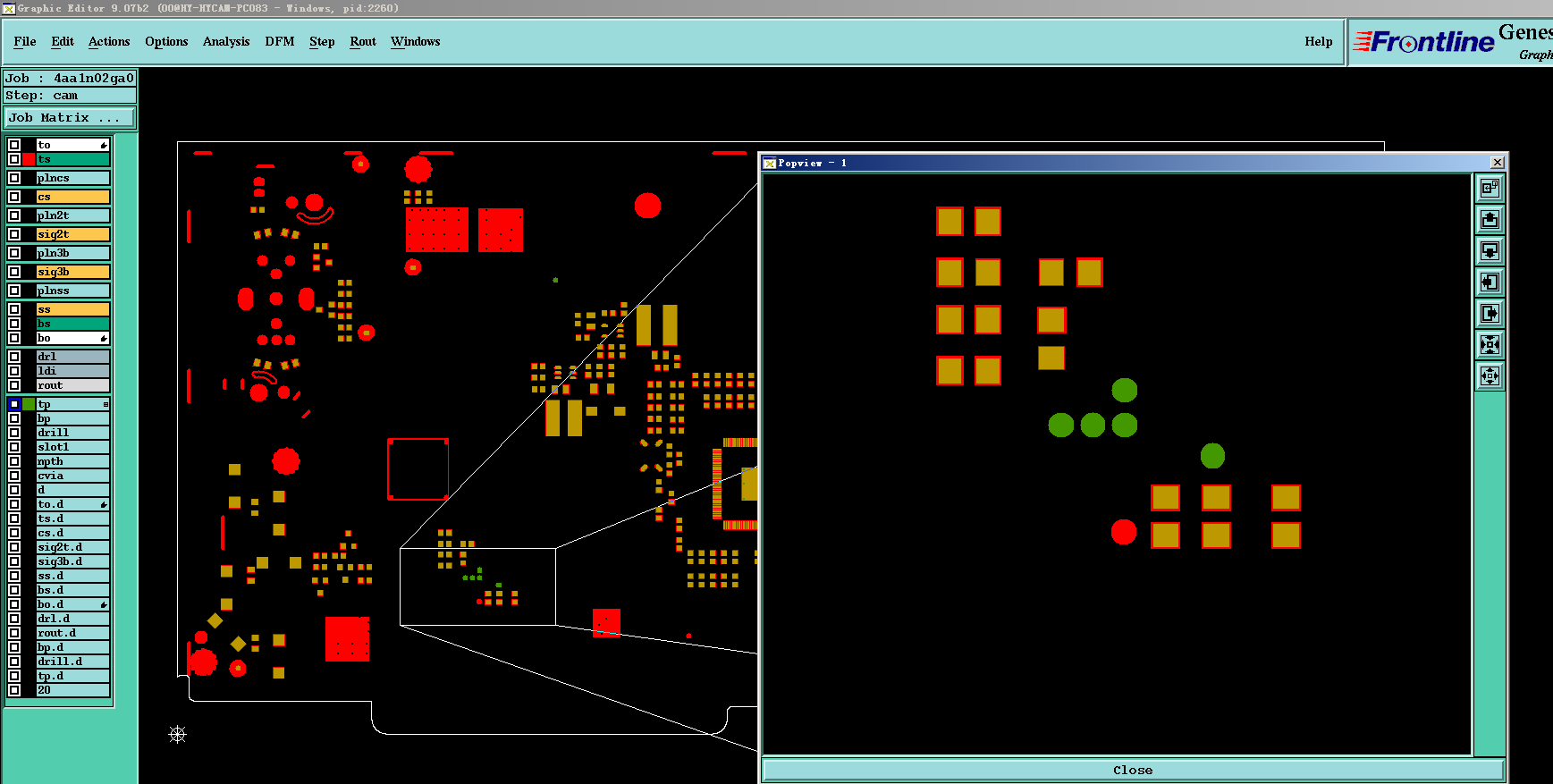Click the Close button in Popview
This screenshot has height=784, width=1553.
click(x=1133, y=770)
